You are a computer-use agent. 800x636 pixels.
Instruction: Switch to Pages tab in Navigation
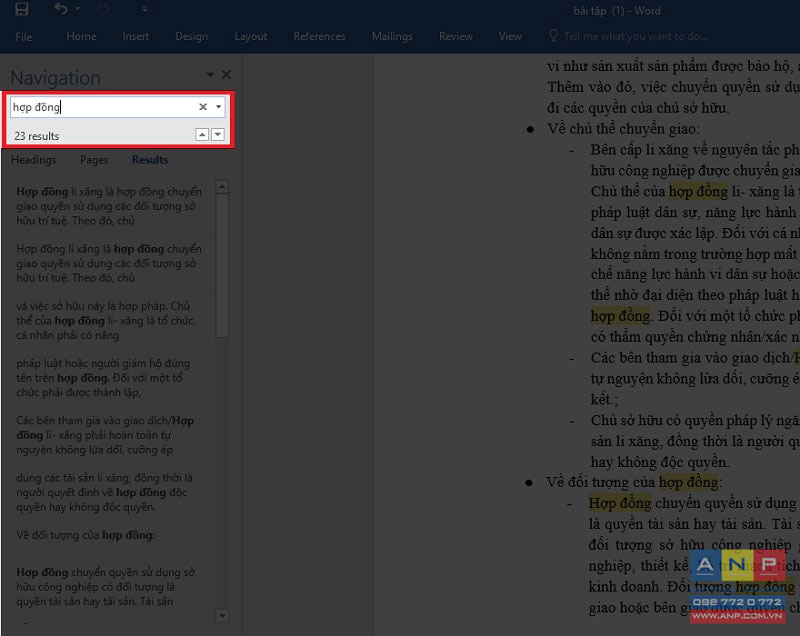94,160
